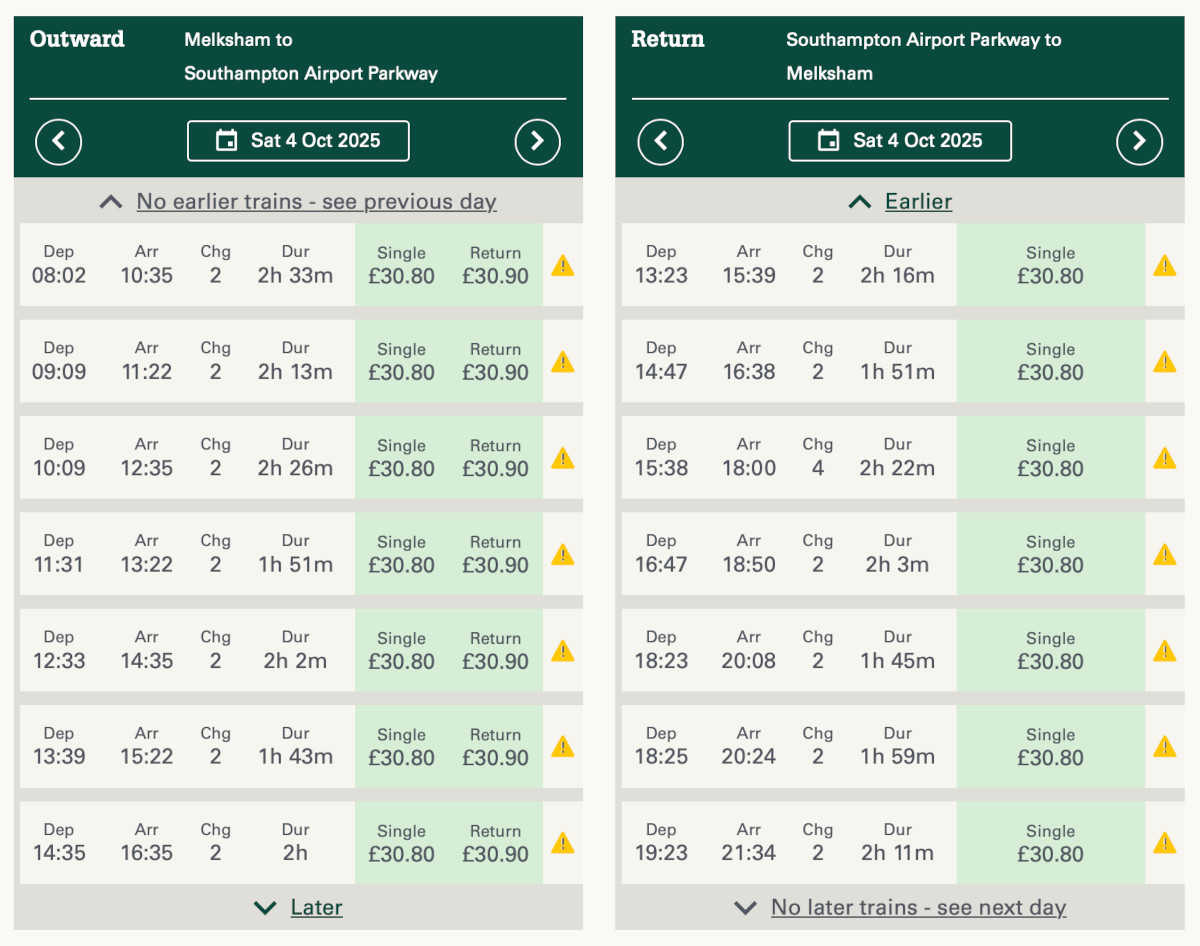Open Outward date picker Sat 4 Oct 2025
This screenshot has height=946, width=1200.
pos(298,141)
